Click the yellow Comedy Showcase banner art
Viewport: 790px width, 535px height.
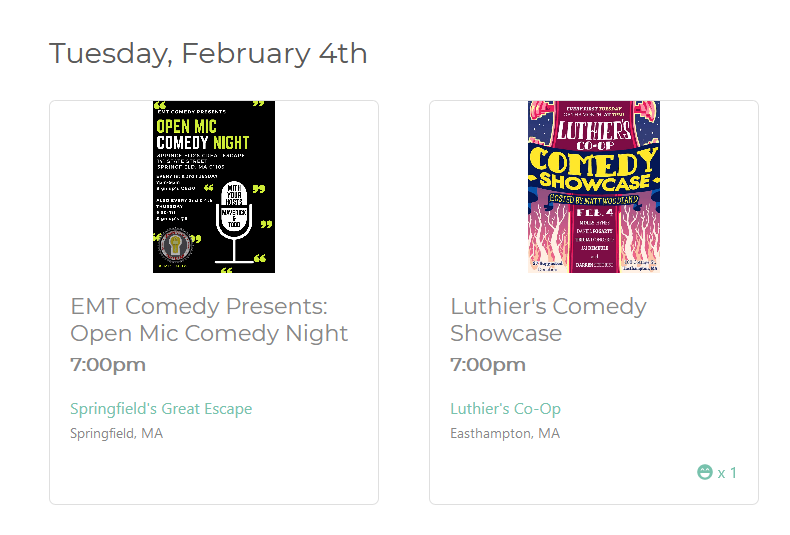tap(594, 170)
